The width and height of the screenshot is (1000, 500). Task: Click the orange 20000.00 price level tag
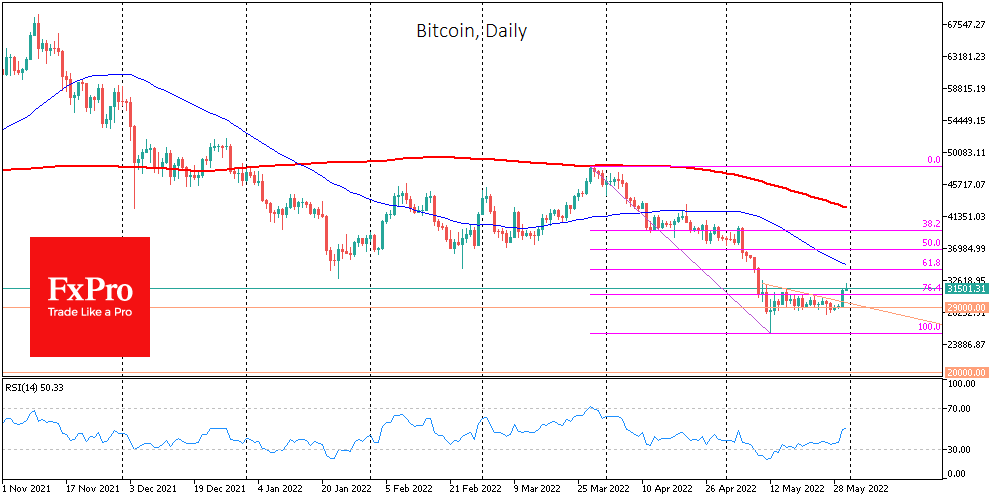(x=967, y=375)
